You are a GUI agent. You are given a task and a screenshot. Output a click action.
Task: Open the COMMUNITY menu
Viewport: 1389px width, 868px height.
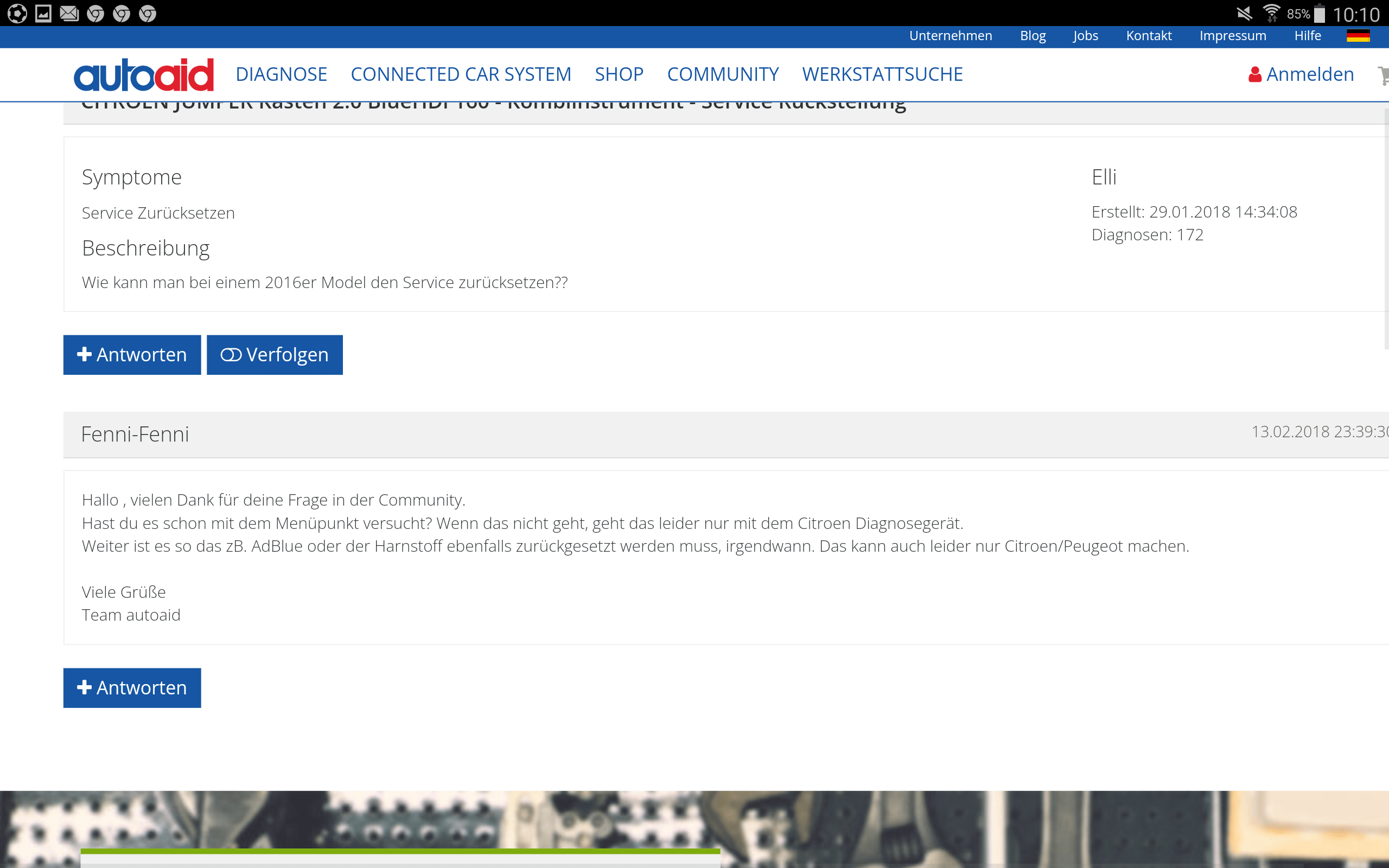pos(723,75)
